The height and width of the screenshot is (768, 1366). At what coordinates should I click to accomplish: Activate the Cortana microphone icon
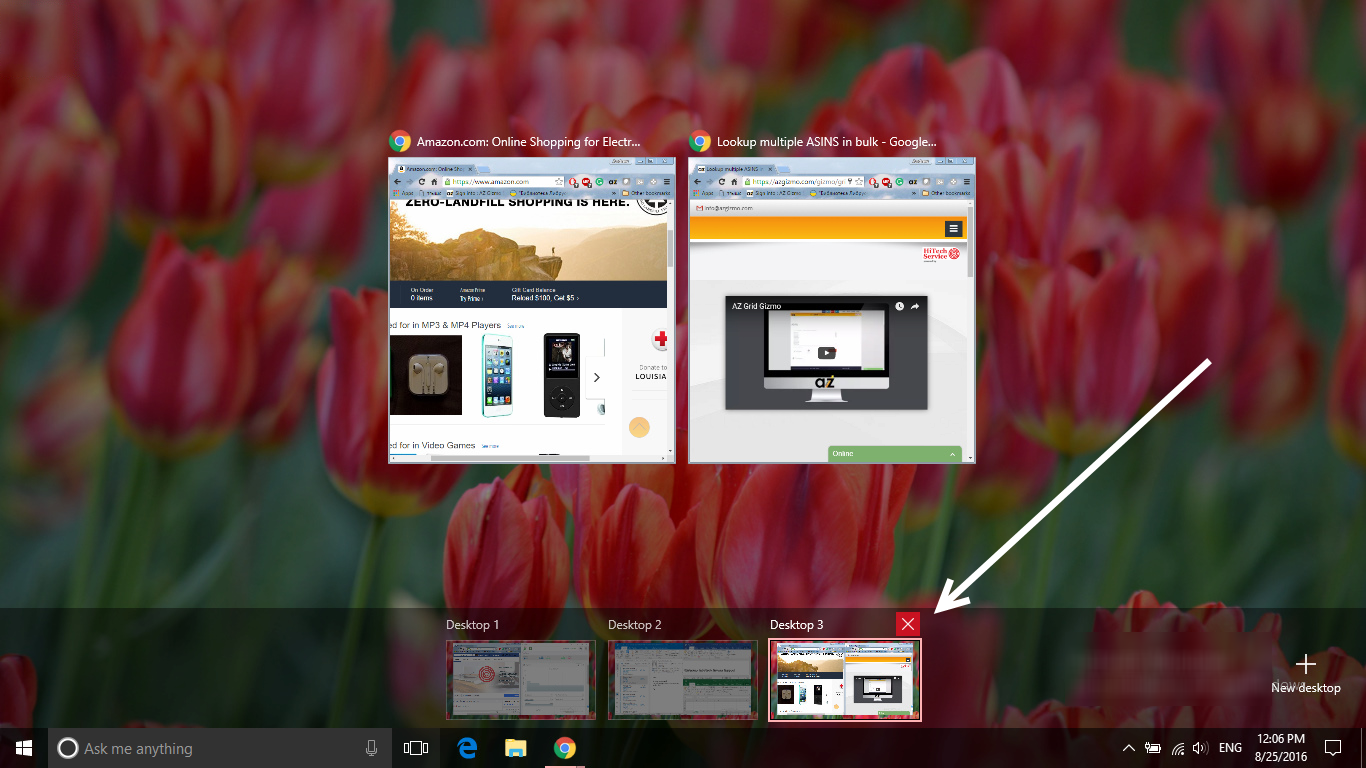point(371,748)
